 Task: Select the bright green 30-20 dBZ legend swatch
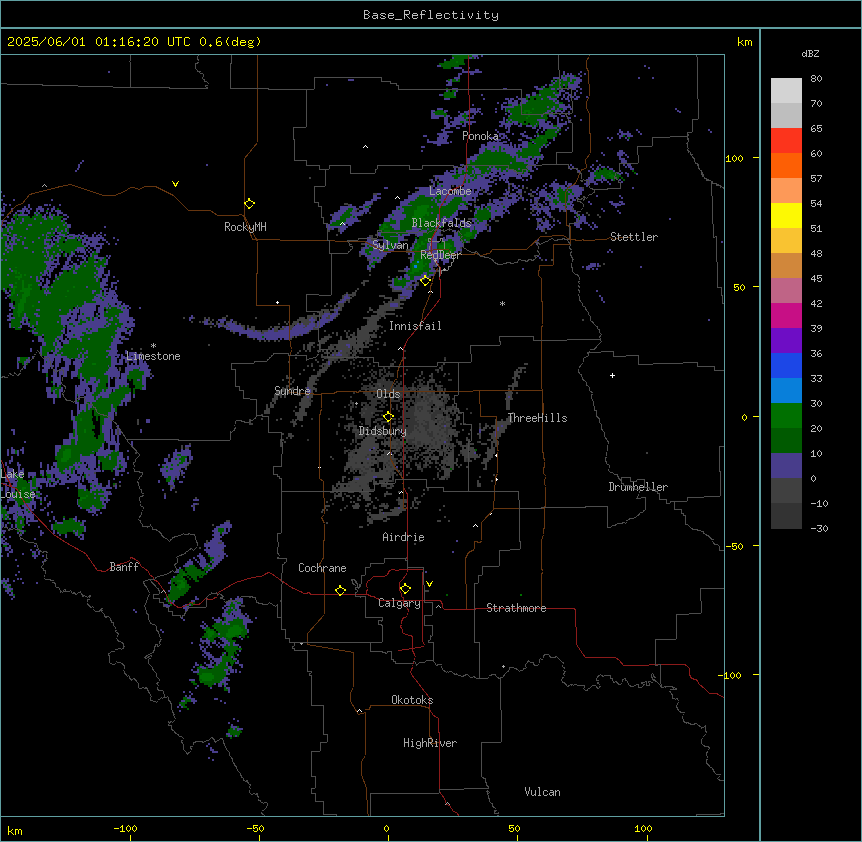tap(786, 416)
